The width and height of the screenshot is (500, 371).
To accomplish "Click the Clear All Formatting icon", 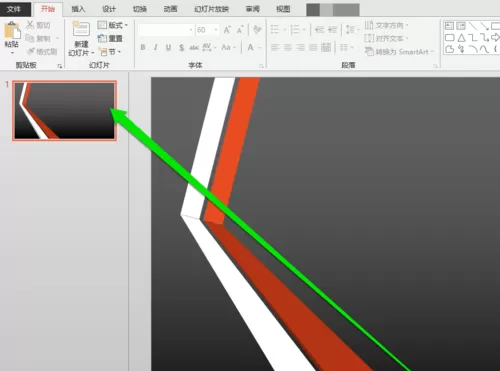I will tap(257, 30).
